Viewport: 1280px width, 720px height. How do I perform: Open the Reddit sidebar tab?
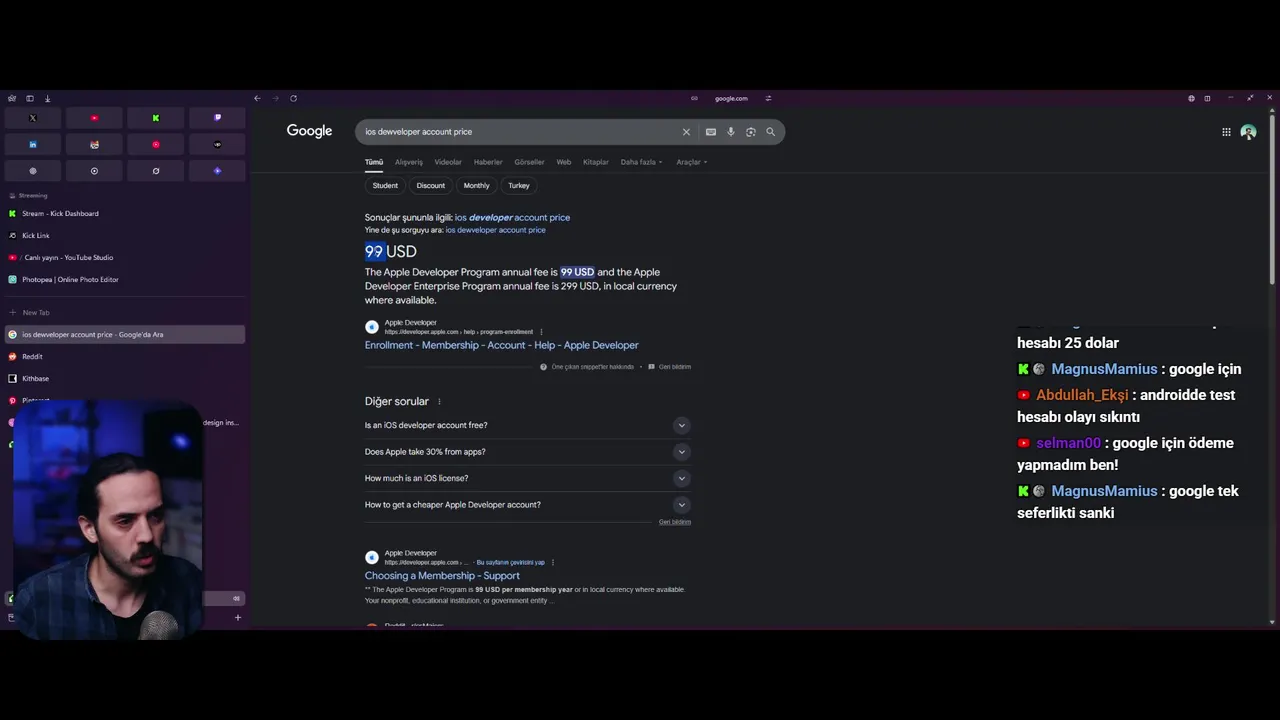point(125,357)
